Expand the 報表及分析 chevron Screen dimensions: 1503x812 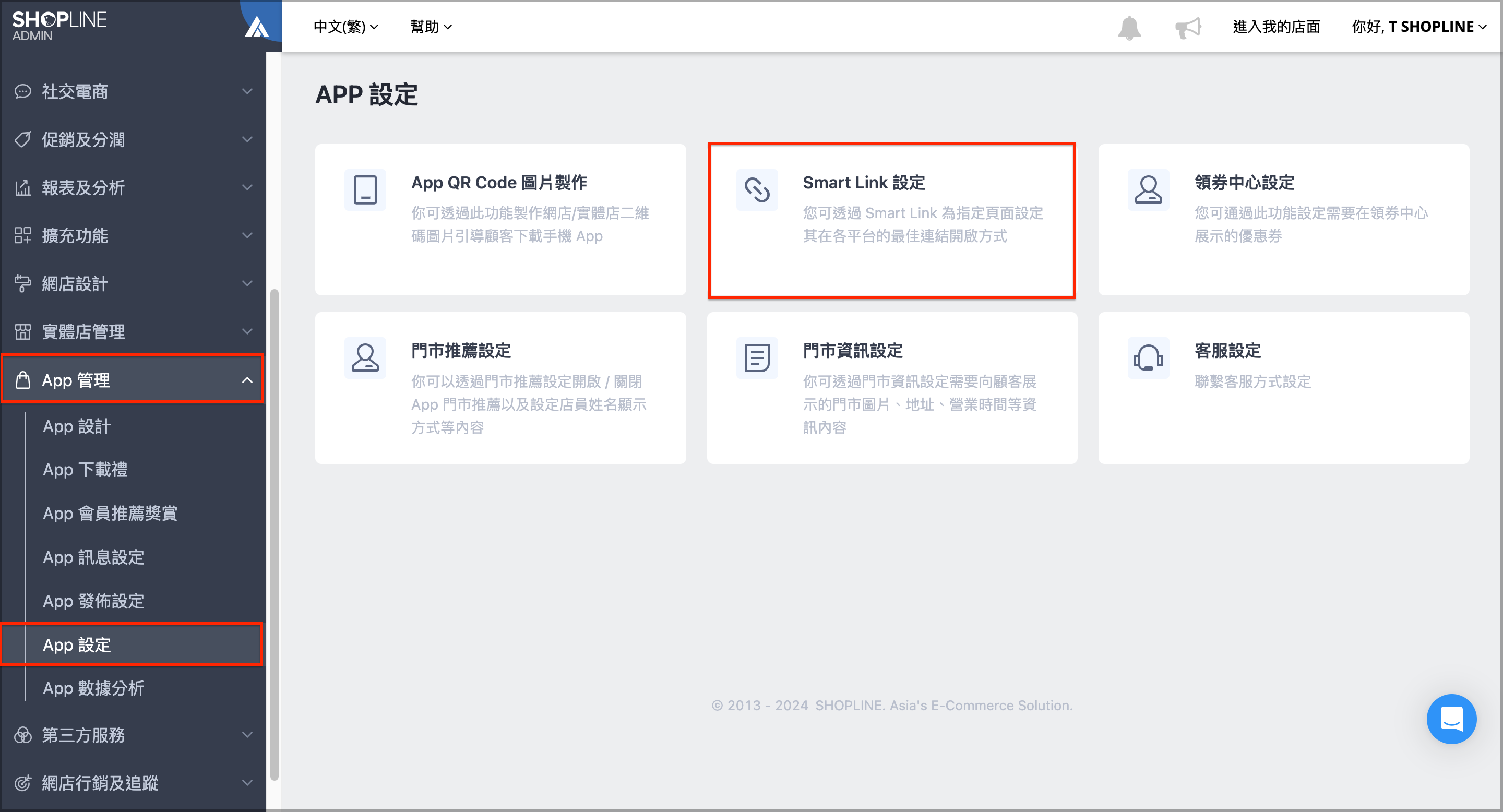coord(247,188)
